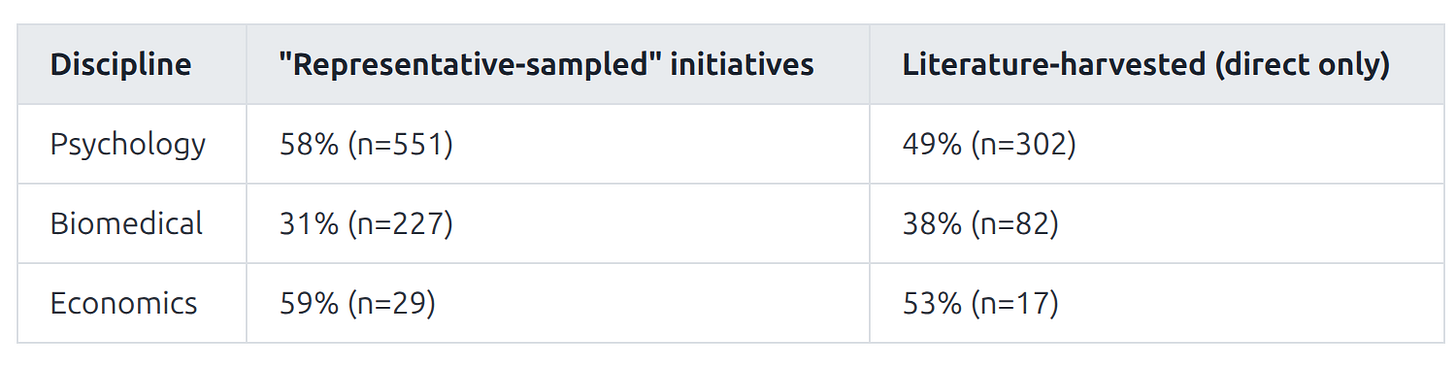This screenshot has width=1456, height=371.
Task: Select the Economics row label
Action: click(124, 303)
